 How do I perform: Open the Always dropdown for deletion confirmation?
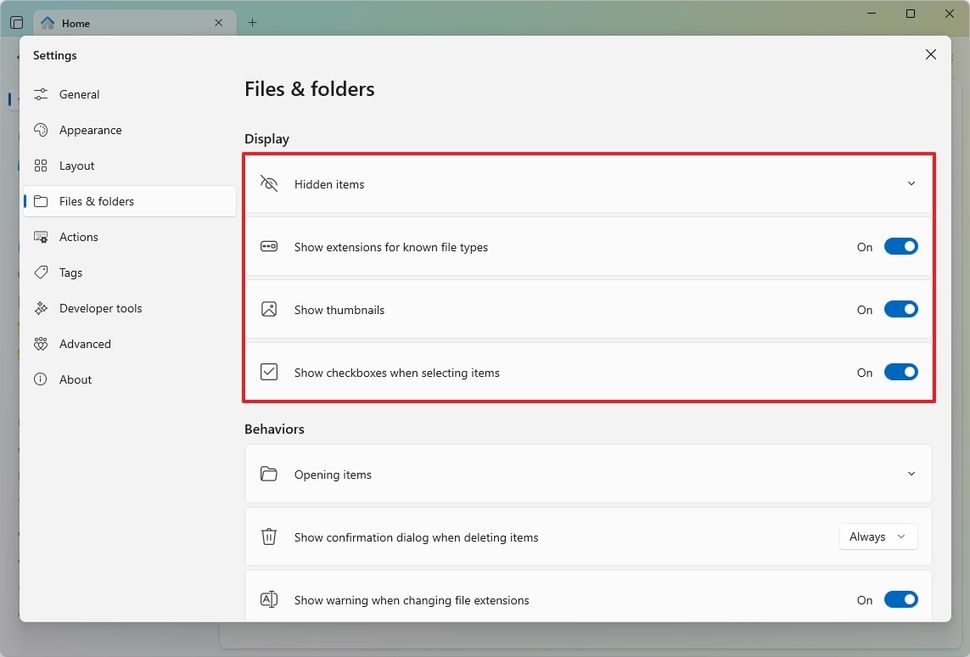pyautogui.click(x=877, y=536)
